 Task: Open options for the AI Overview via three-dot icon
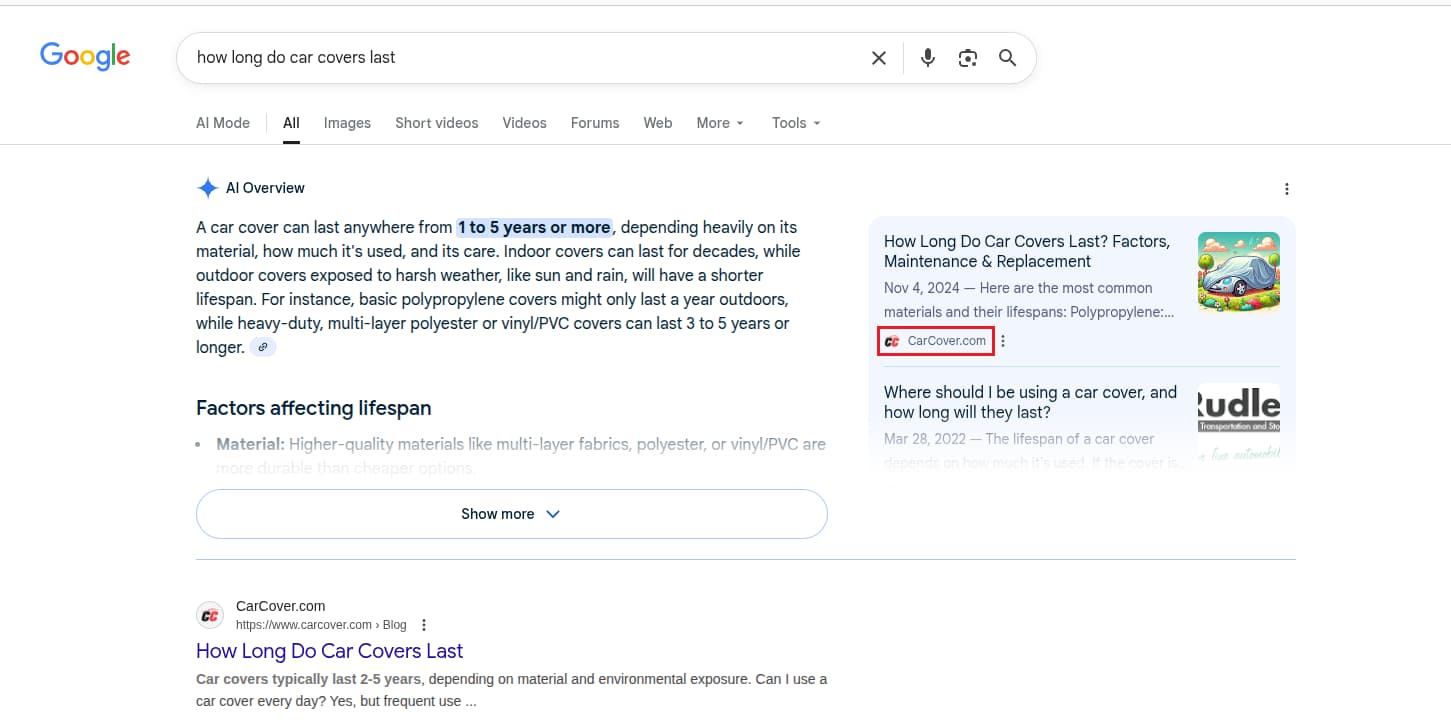(1287, 188)
